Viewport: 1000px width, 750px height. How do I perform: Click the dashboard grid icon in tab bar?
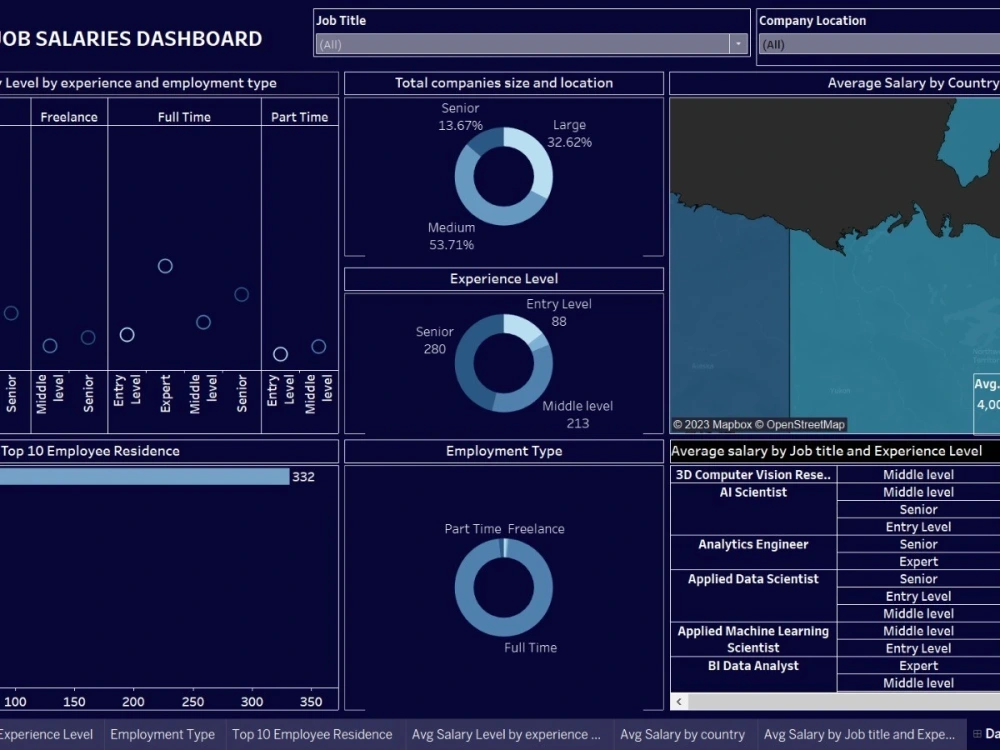click(x=977, y=734)
